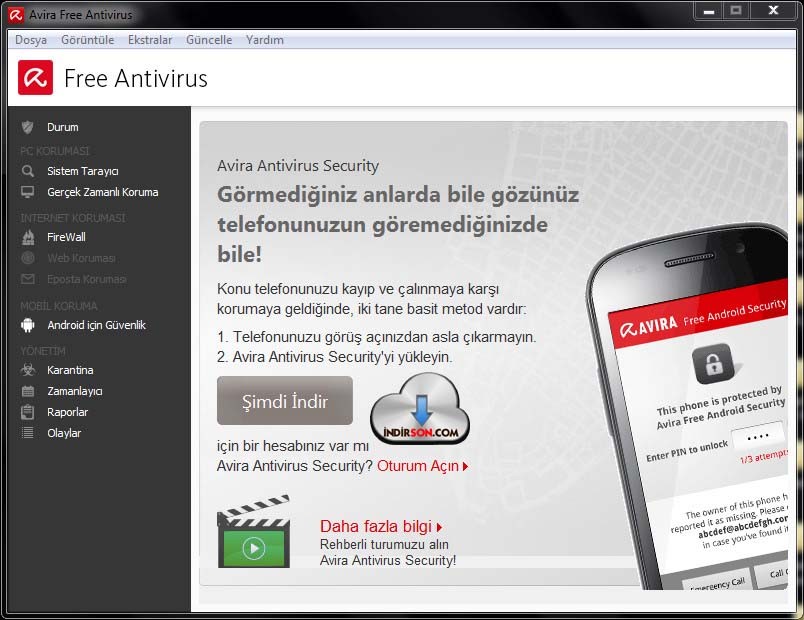Open the Zamanlayıcı section
Image resolution: width=804 pixels, height=620 pixels.
click(74, 391)
